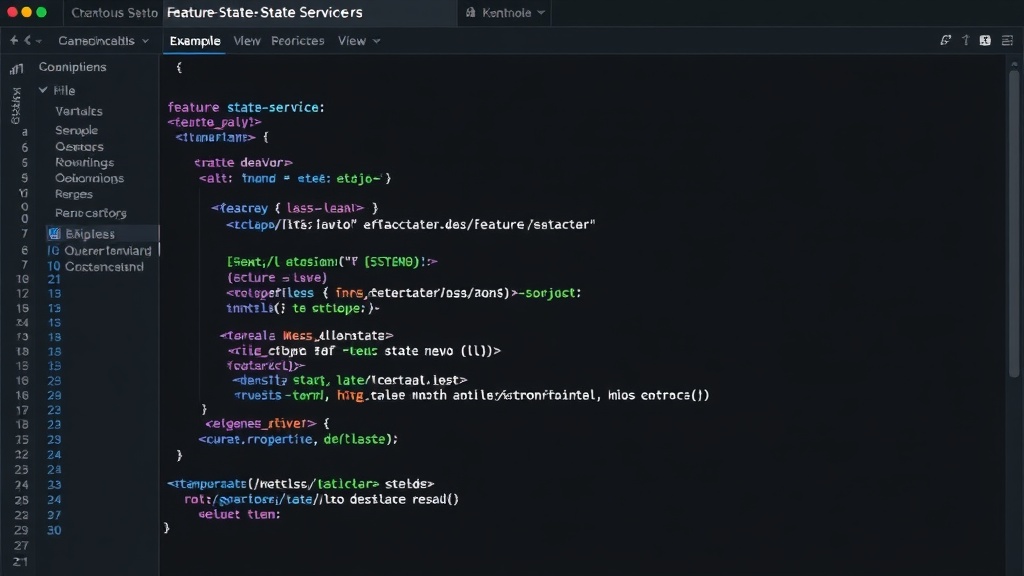Switch to the Example tab
Image resolution: width=1024 pixels, height=576 pixels.
(x=195, y=40)
